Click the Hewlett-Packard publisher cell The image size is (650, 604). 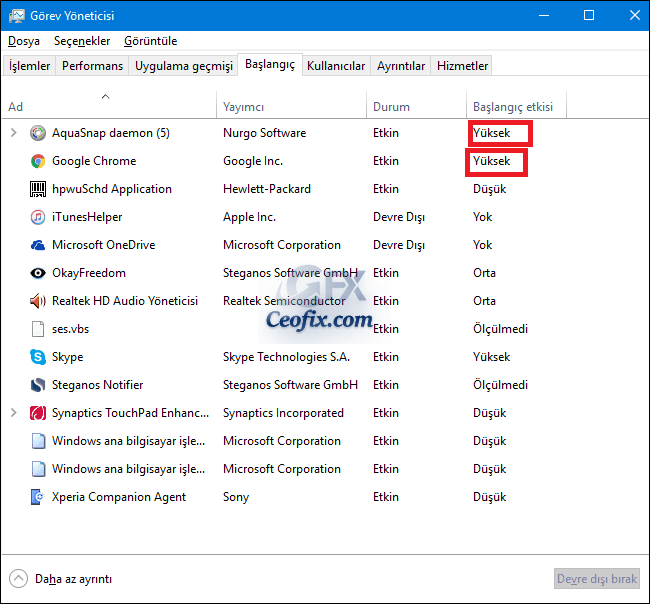(x=267, y=189)
